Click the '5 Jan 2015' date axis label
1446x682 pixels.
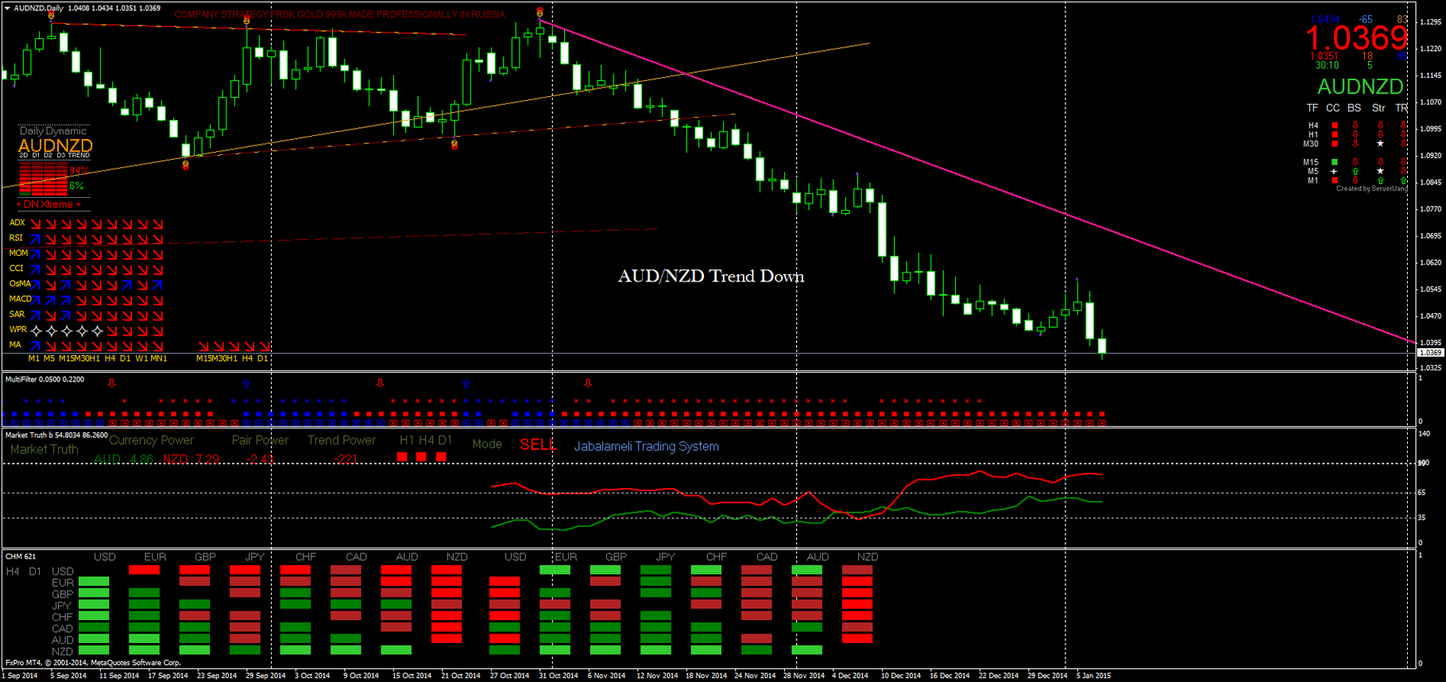(x=1093, y=675)
